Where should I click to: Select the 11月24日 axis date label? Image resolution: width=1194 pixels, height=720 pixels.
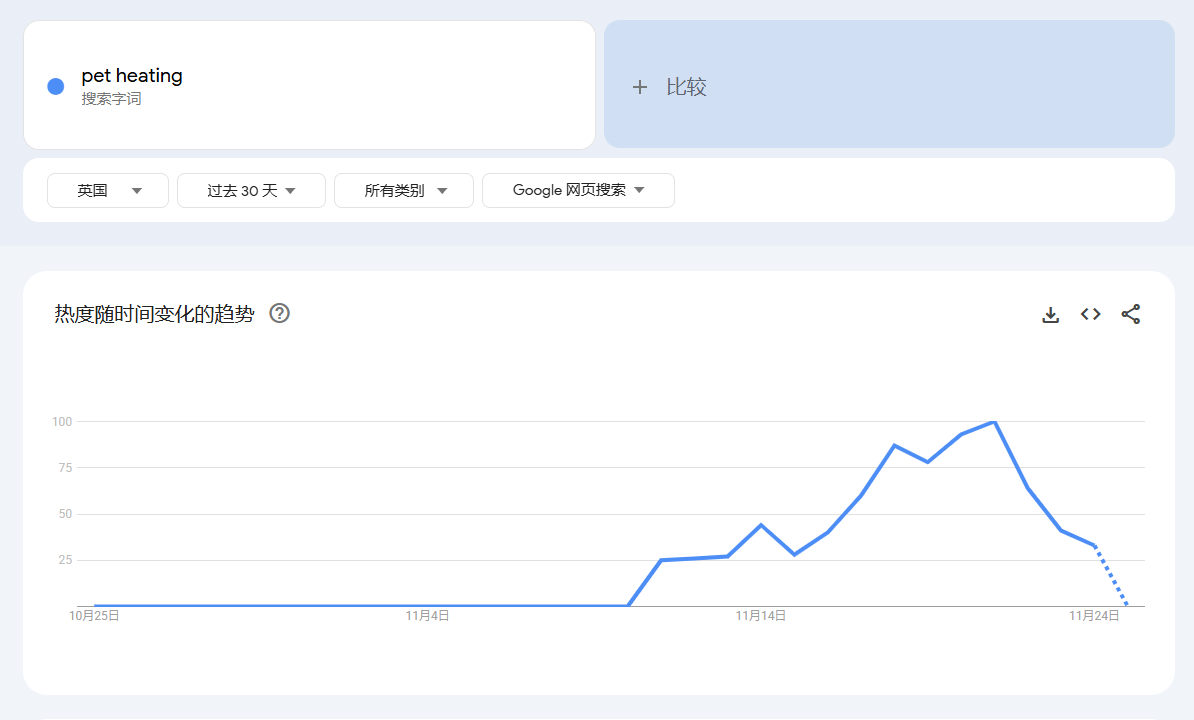coord(1094,616)
